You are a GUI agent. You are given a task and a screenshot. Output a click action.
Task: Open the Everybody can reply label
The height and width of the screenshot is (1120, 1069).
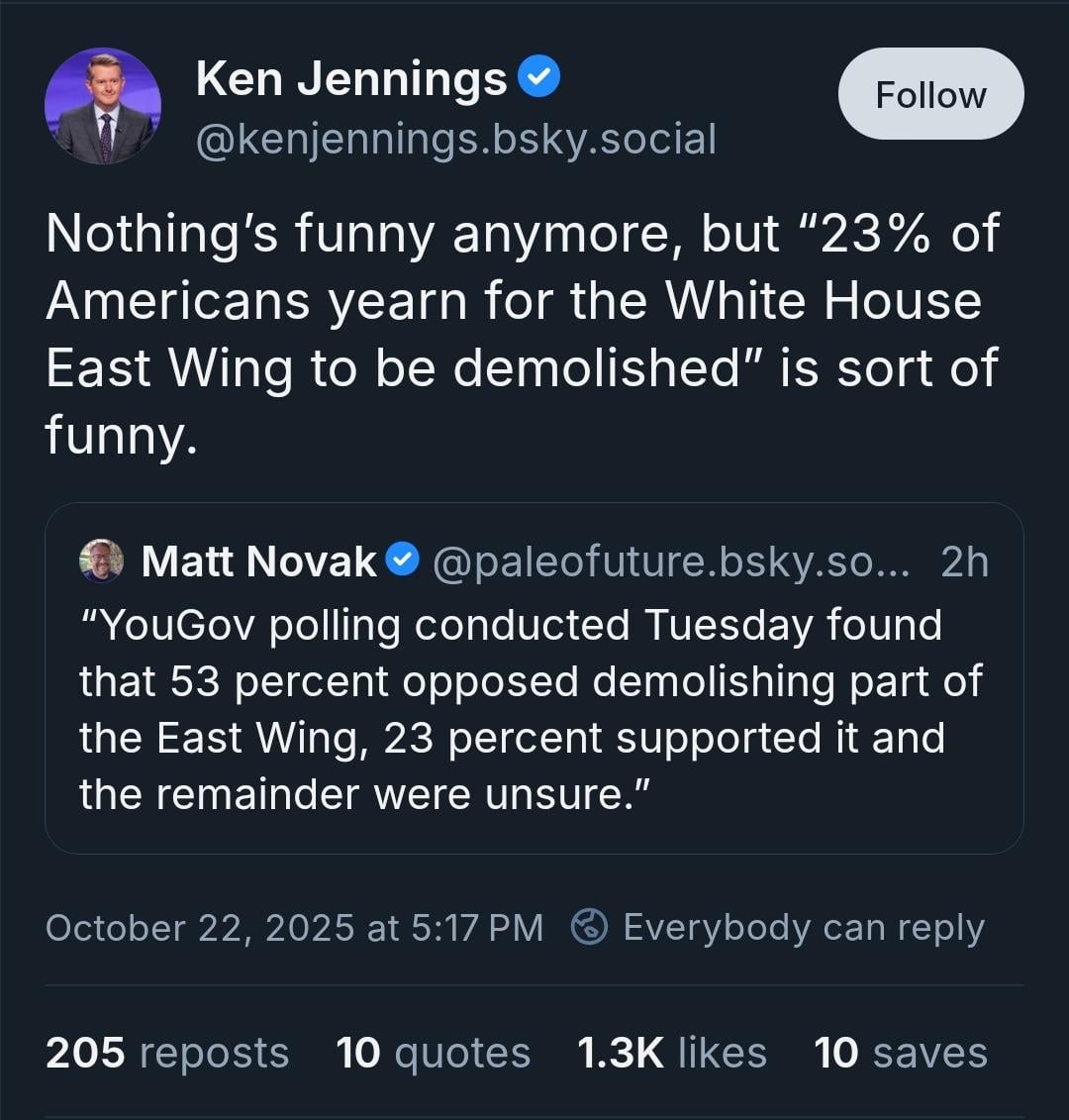(x=803, y=928)
